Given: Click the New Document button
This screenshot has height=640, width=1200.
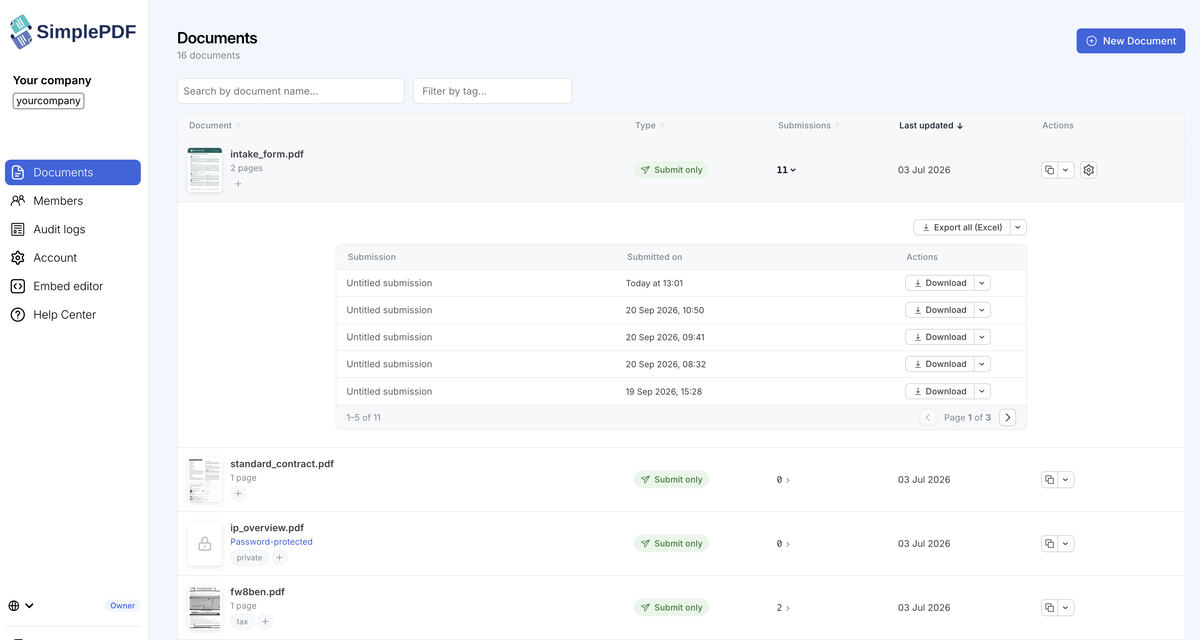Looking at the screenshot, I should tap(1131, 41).
